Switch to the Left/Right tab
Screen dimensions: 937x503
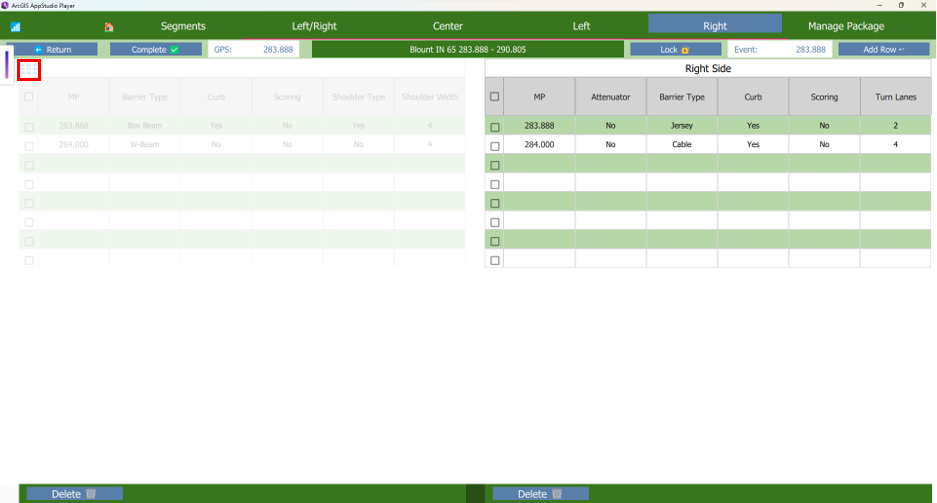(x=314, y=26)
